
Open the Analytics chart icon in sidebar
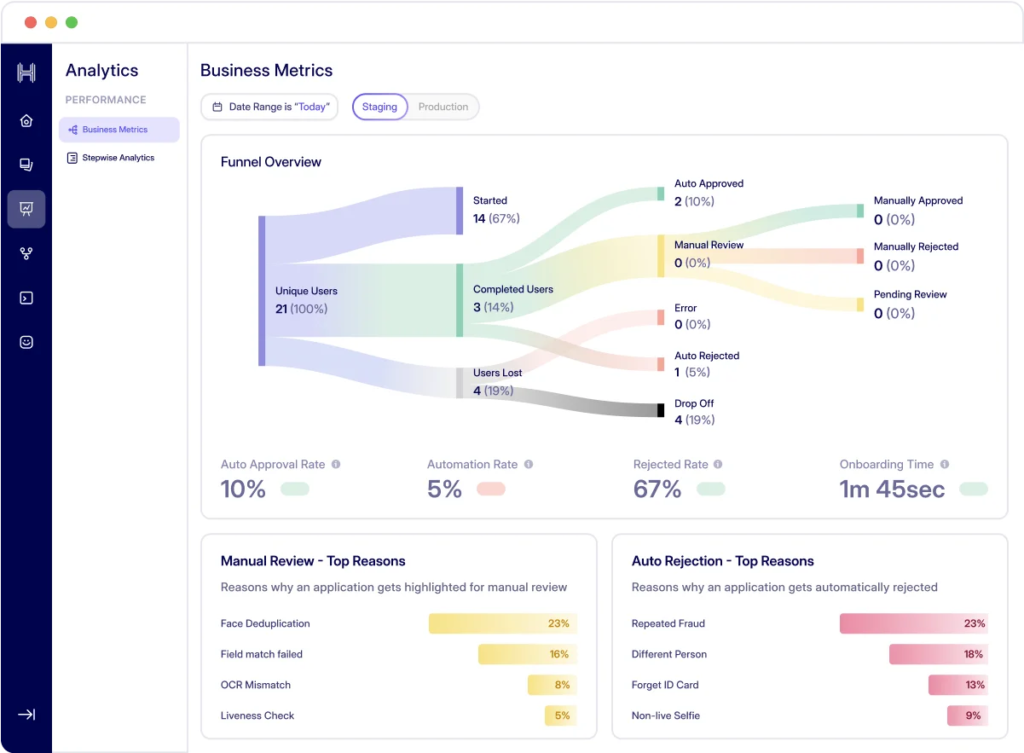[x=26, y=209]
